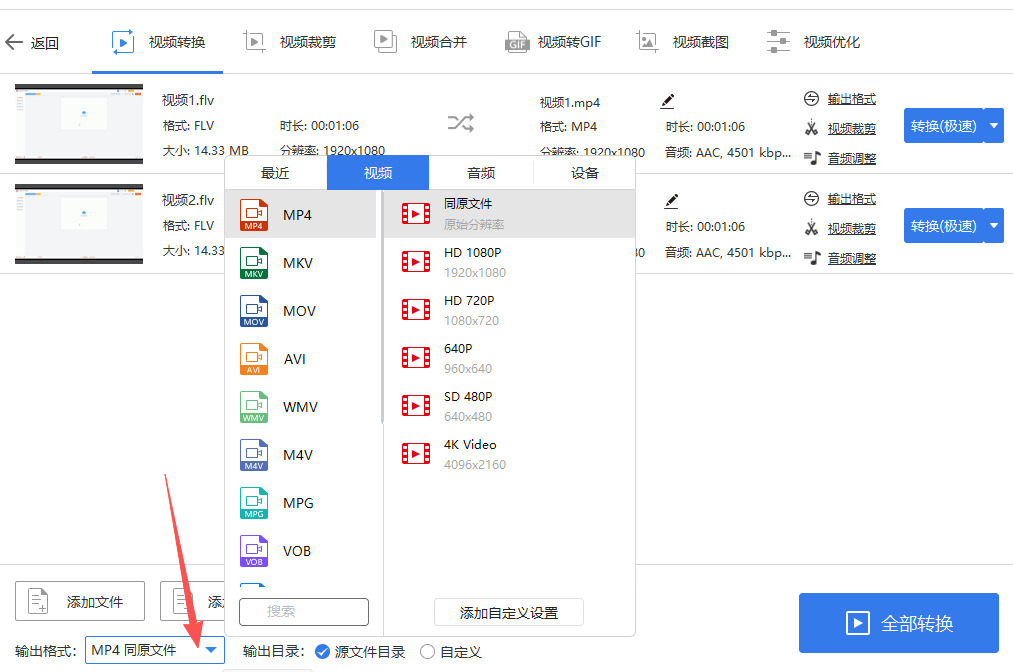The width and height of the screenshot is (1013, 672).
Task: Click 转换(极速) button for 视频1
Action: [943, 125]
